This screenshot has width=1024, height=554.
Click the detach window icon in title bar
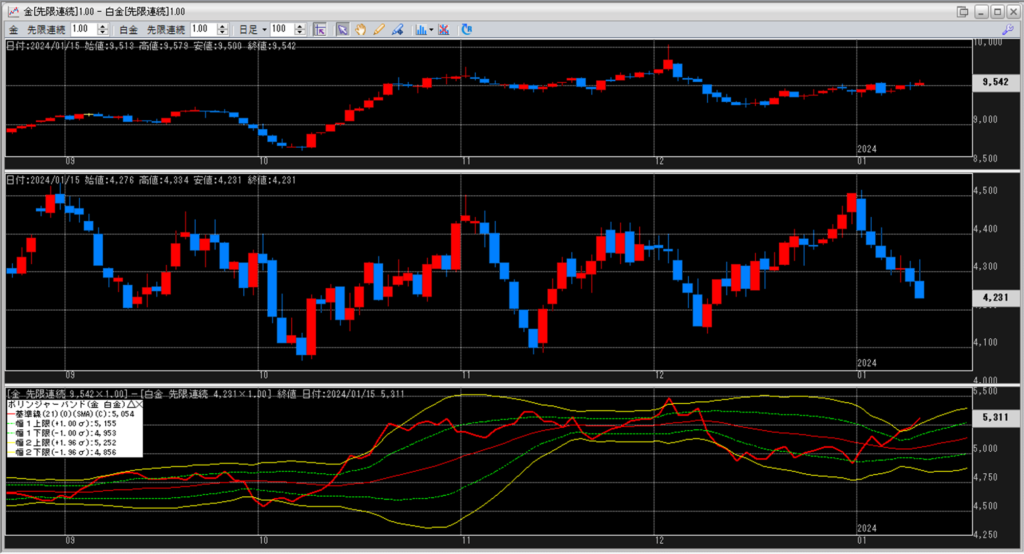(x=962, y=10)
